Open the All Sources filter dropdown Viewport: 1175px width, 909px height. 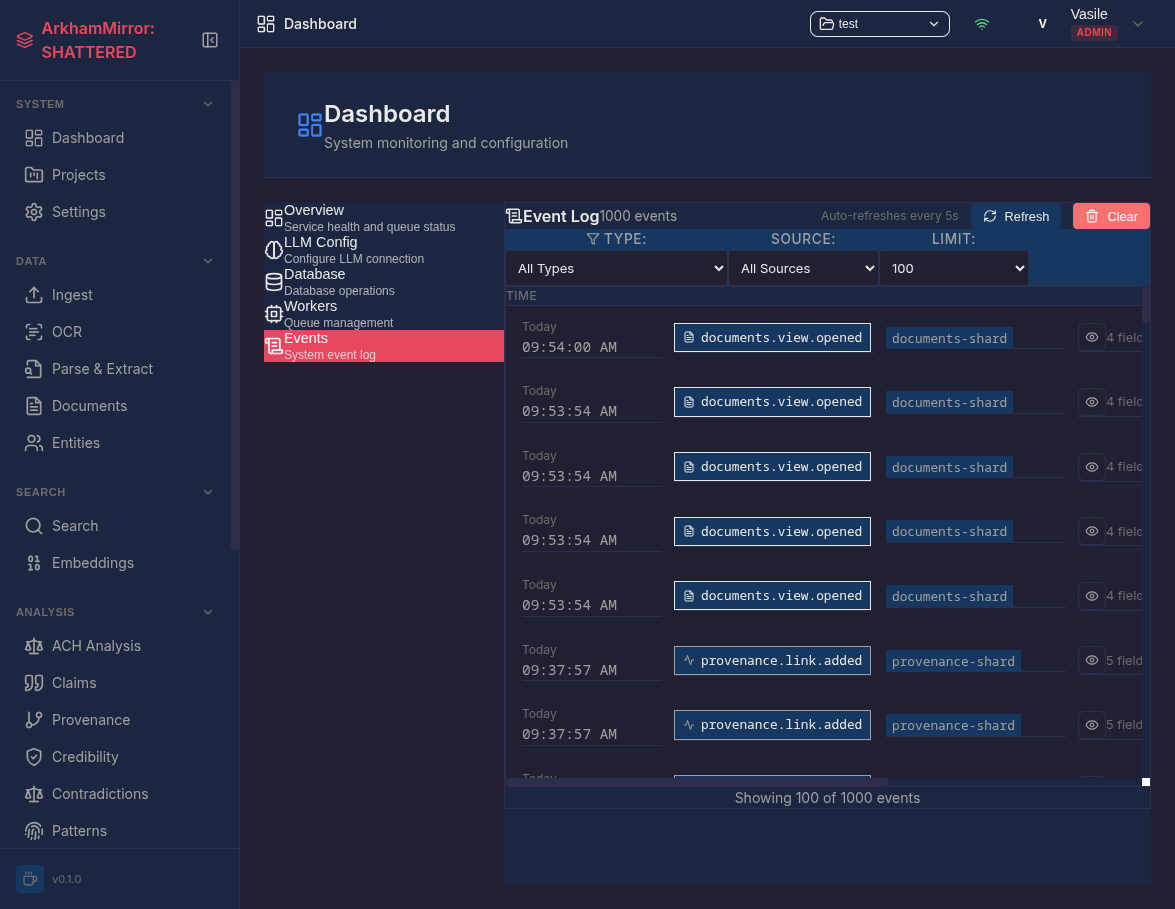(x=803, y=268)
